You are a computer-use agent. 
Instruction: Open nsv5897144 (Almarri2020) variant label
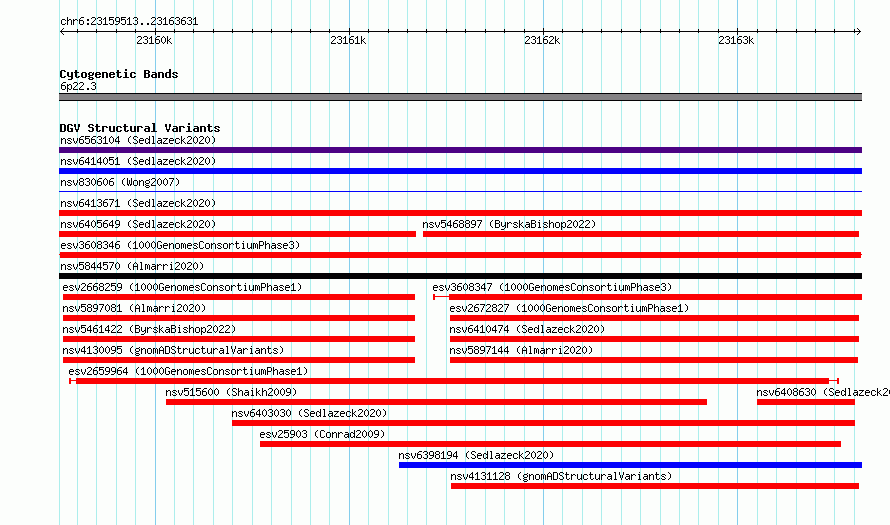tap(520, 350)
